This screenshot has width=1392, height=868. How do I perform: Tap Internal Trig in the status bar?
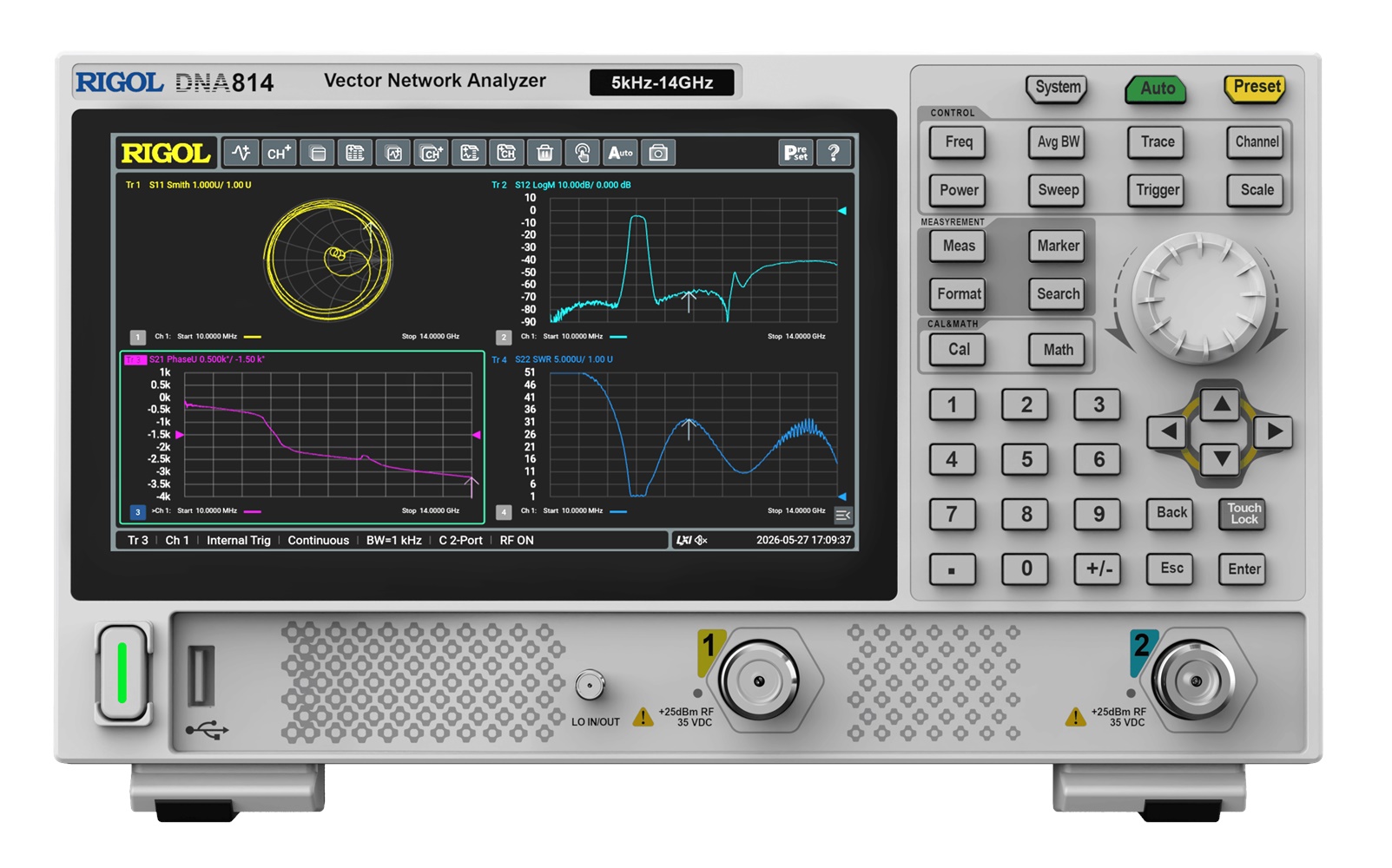click(x=238, y=540)
